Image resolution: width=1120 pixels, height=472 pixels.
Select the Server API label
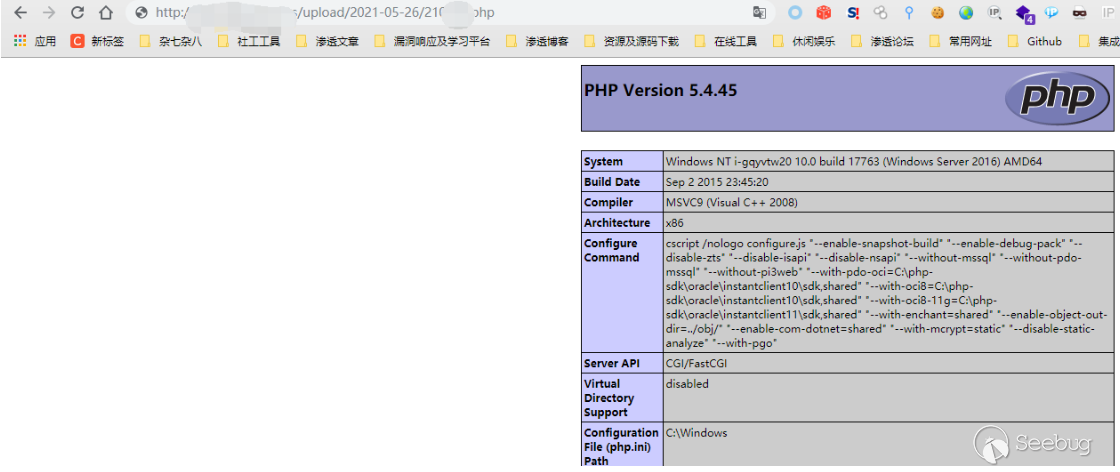pos(622,363)
